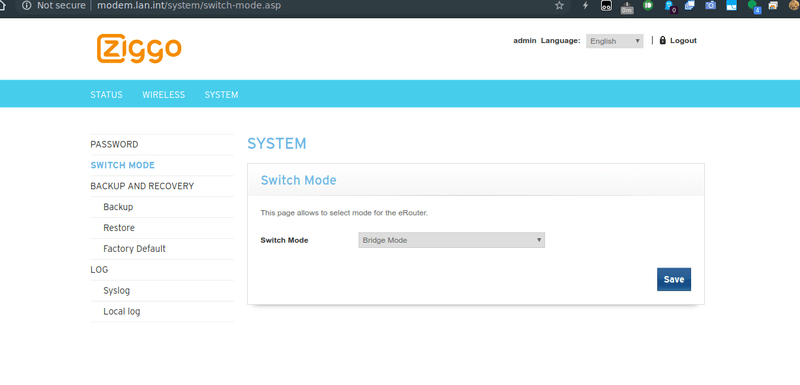Click the lightning bolt extension icon
The width and height of the screenshot is (800, 385).
tap(585, 6)
